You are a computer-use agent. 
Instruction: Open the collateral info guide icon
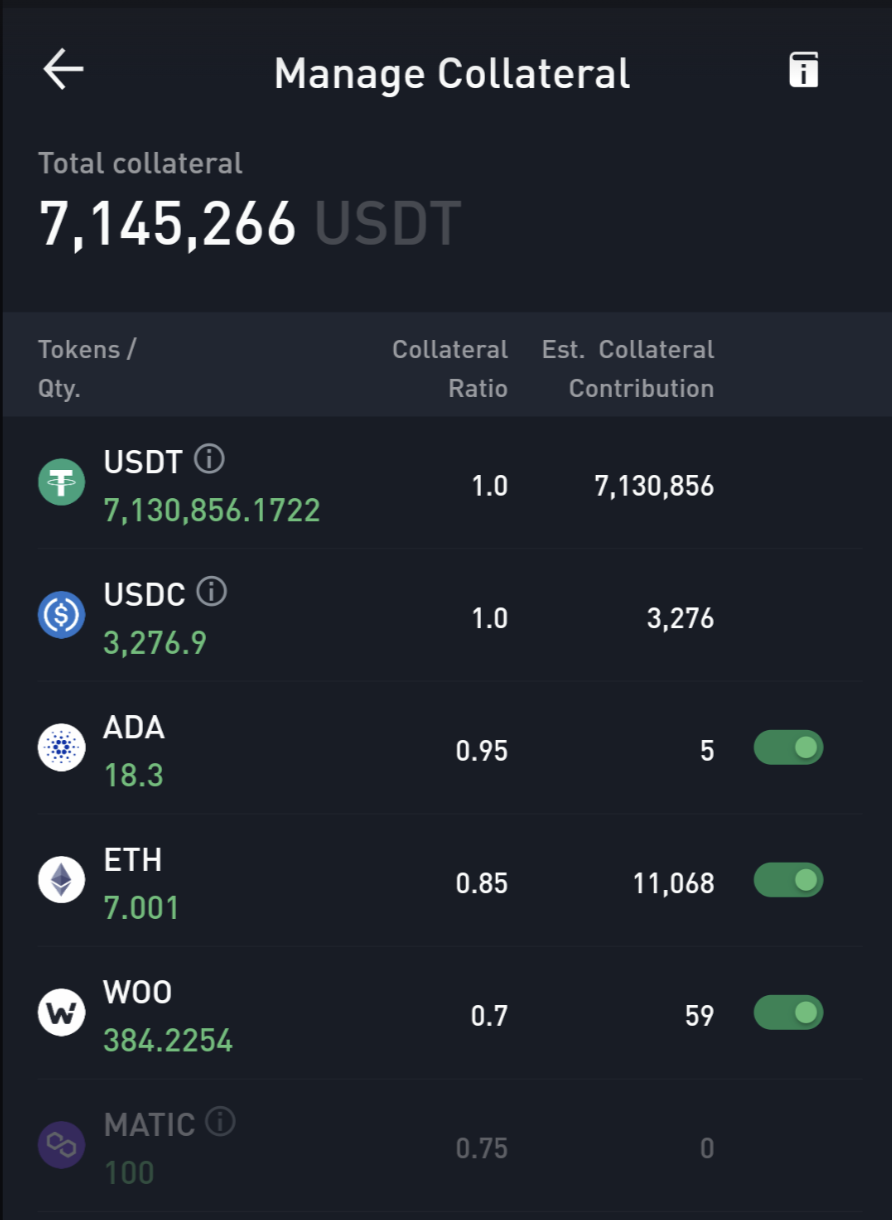(804, 70)
